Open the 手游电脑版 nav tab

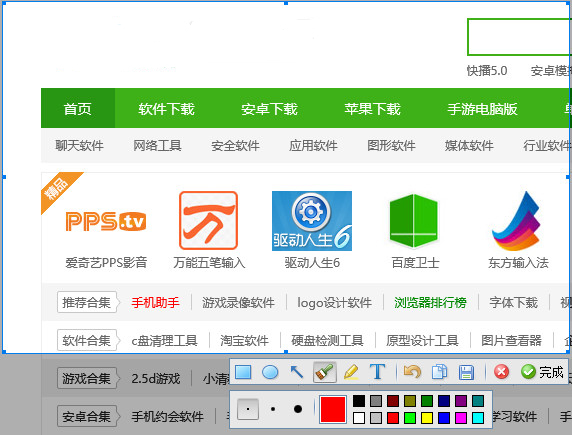(483, 109)
